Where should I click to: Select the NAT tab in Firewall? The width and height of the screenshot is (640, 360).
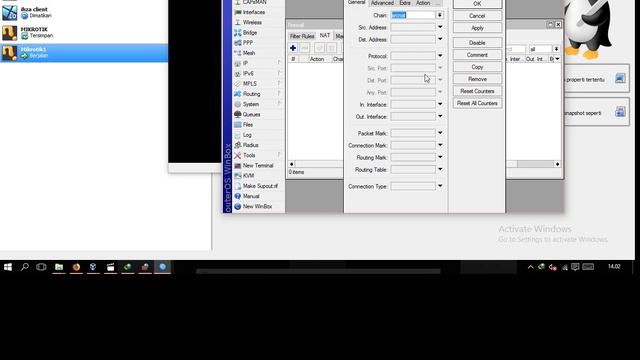coord(325,36)
